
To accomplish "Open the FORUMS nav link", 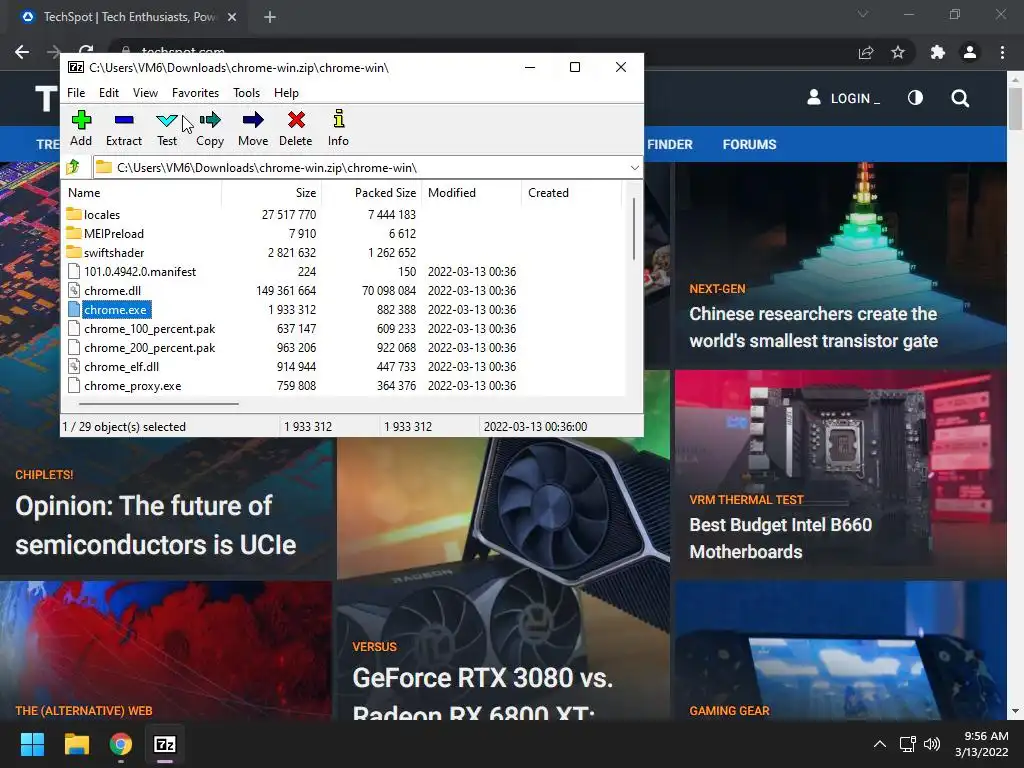I will (x=749, y=144).
